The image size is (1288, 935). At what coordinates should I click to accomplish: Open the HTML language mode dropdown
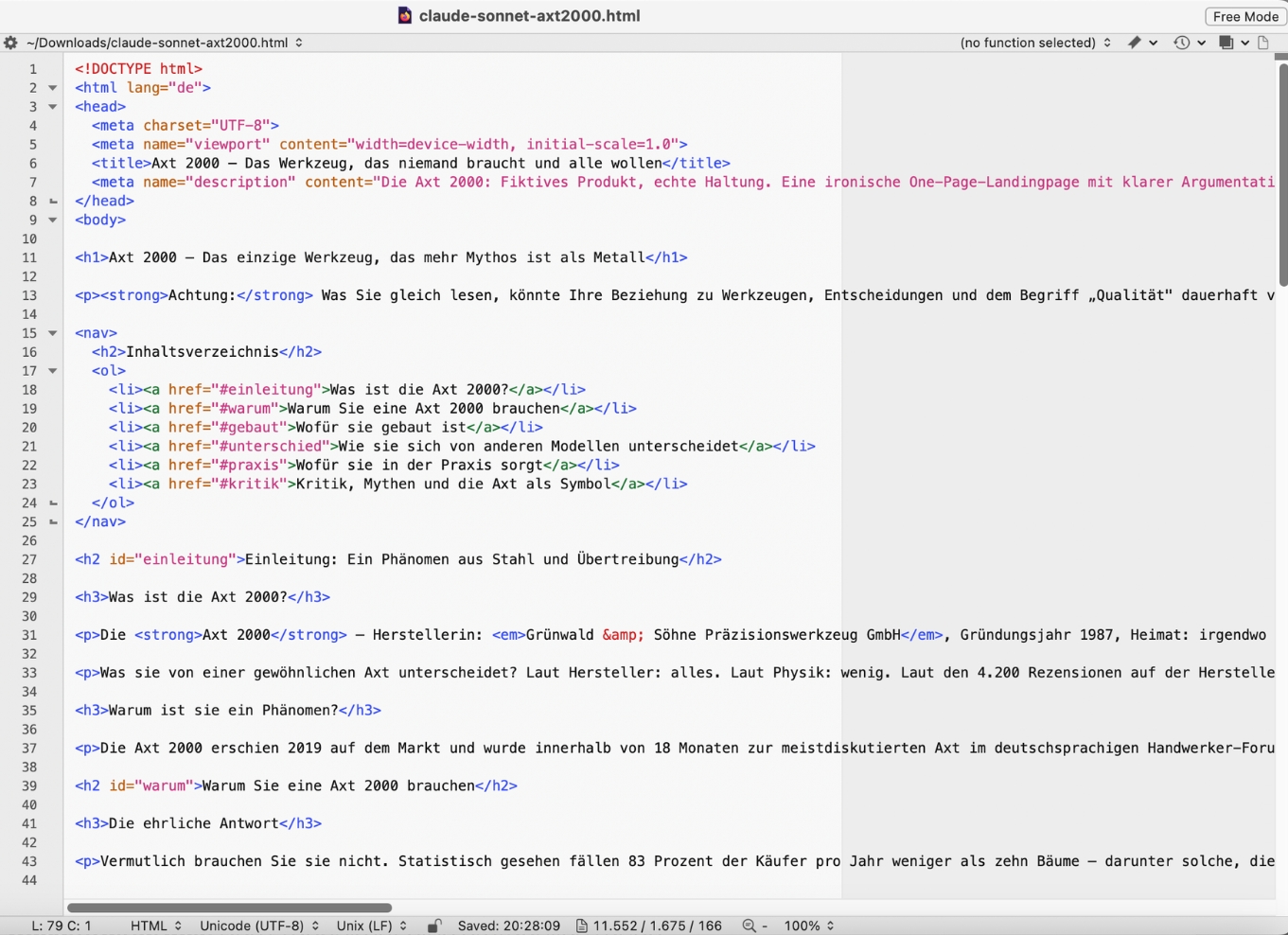(154, 926)
